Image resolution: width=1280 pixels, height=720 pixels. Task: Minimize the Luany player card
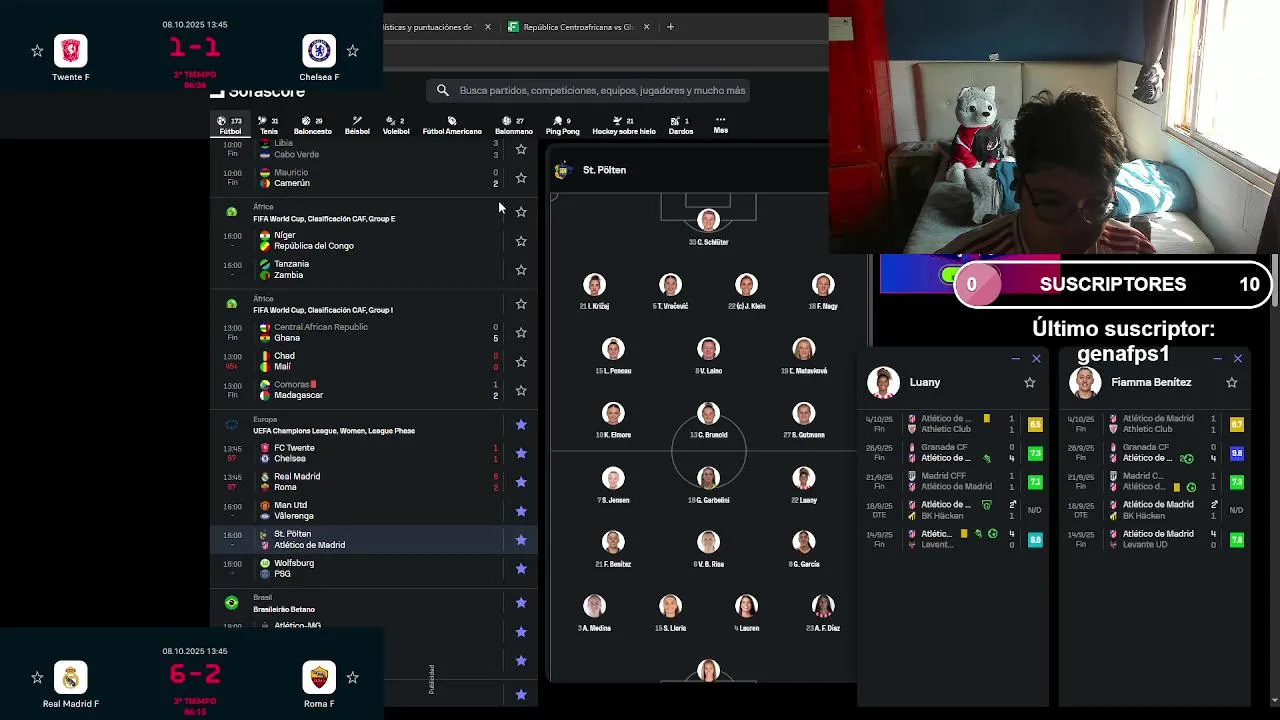[x=1016, y=358]
